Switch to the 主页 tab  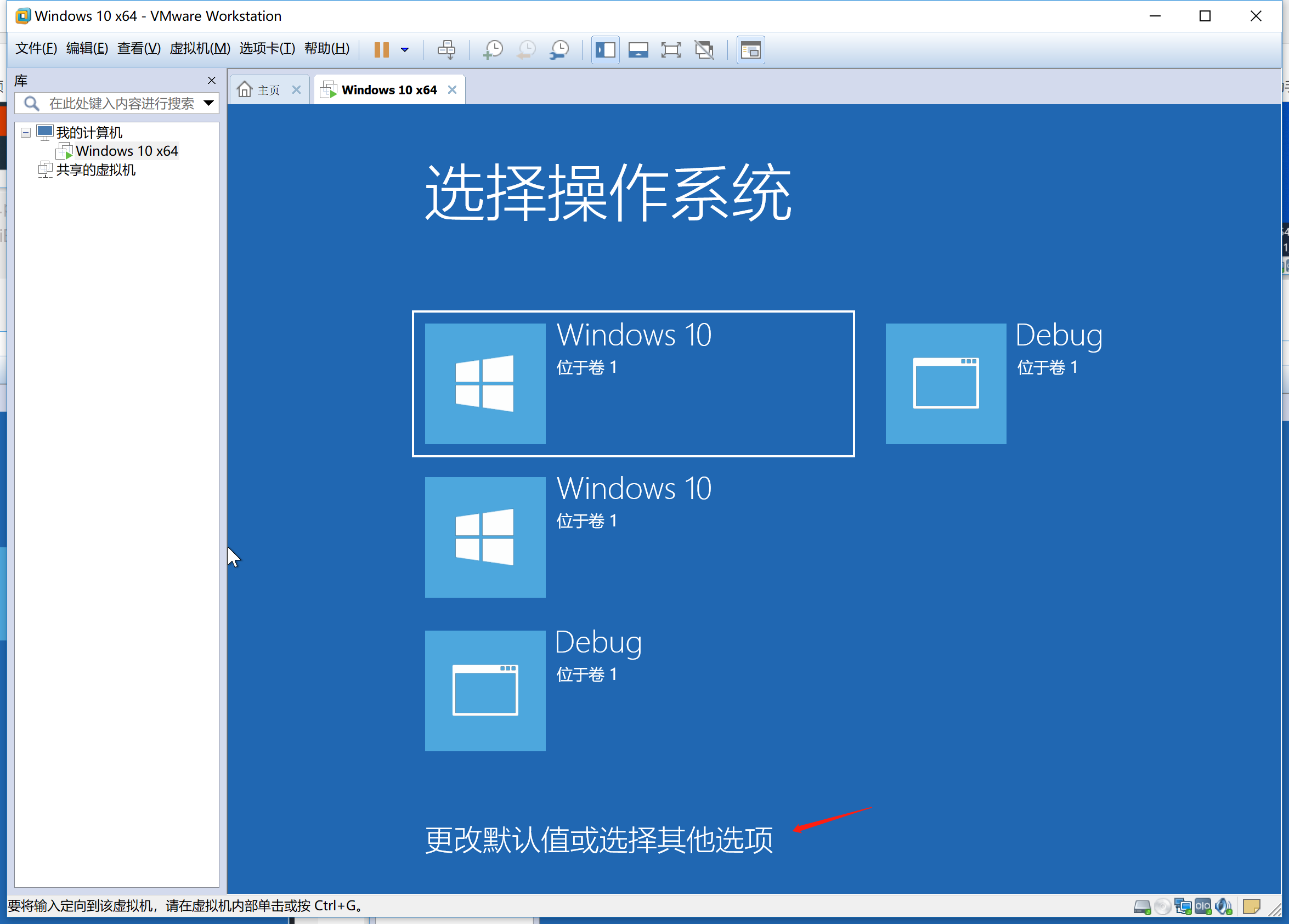(x=268, y=90)
